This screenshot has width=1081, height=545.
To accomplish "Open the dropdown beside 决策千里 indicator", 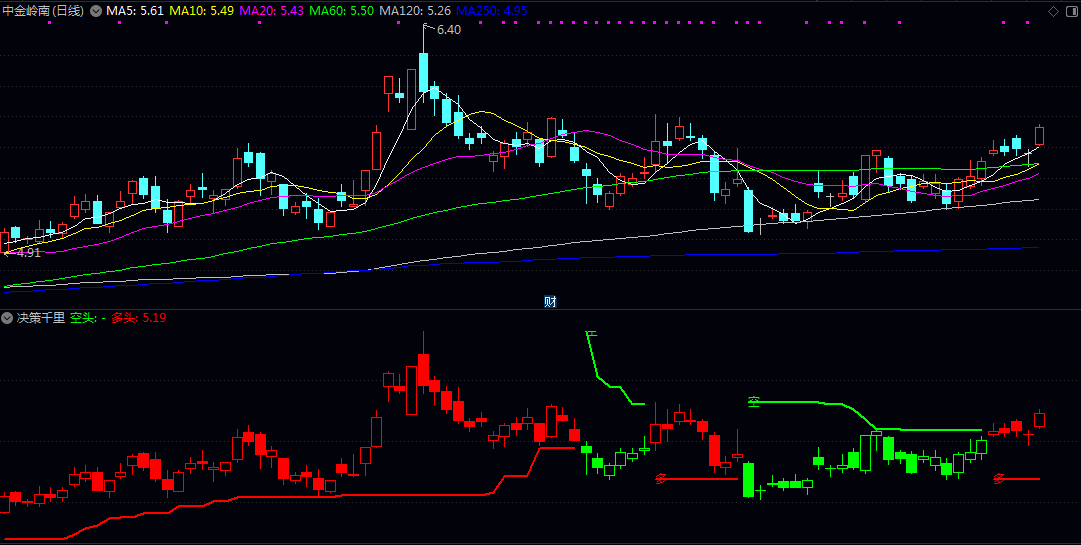I will (7, 318).
